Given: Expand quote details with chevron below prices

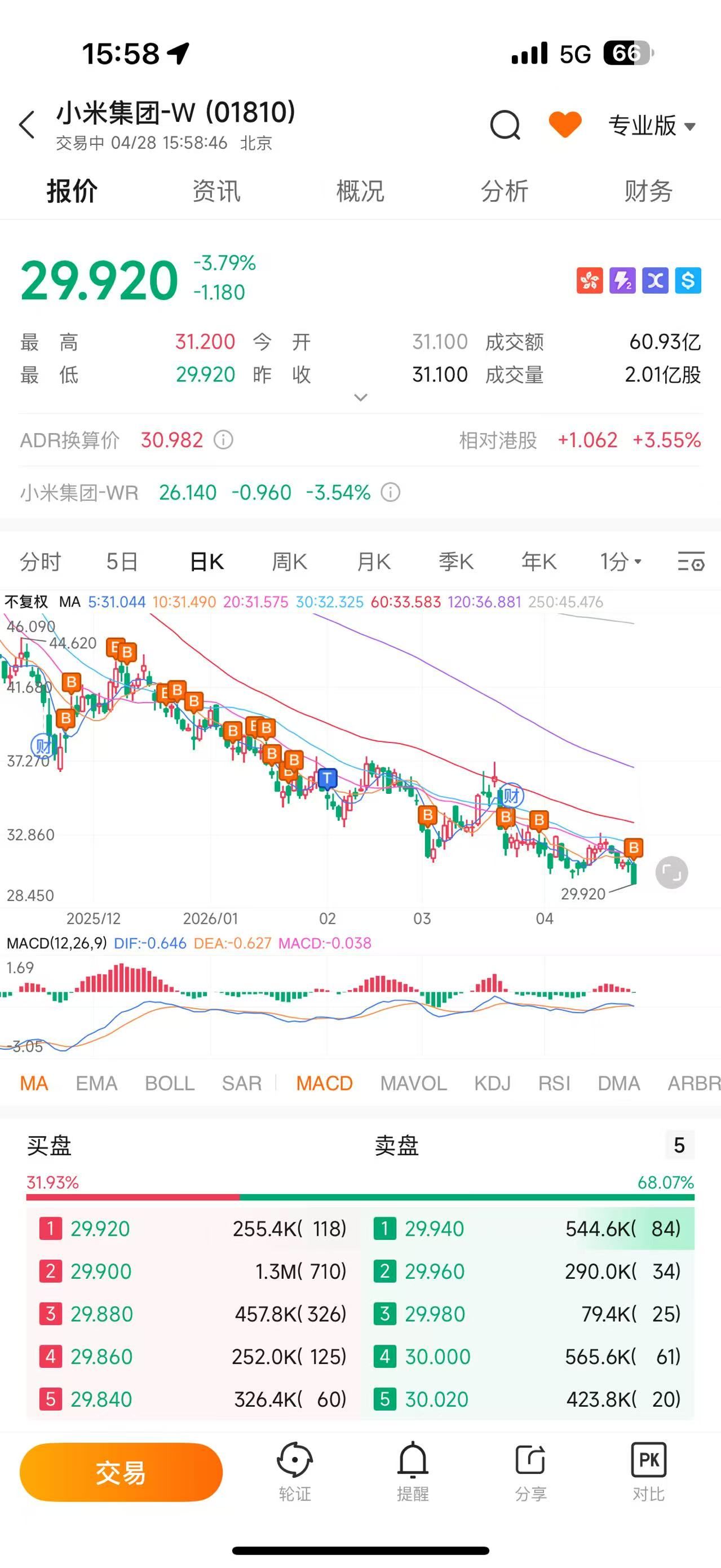Looking at the screenshot, I should [x=361, y=397].
